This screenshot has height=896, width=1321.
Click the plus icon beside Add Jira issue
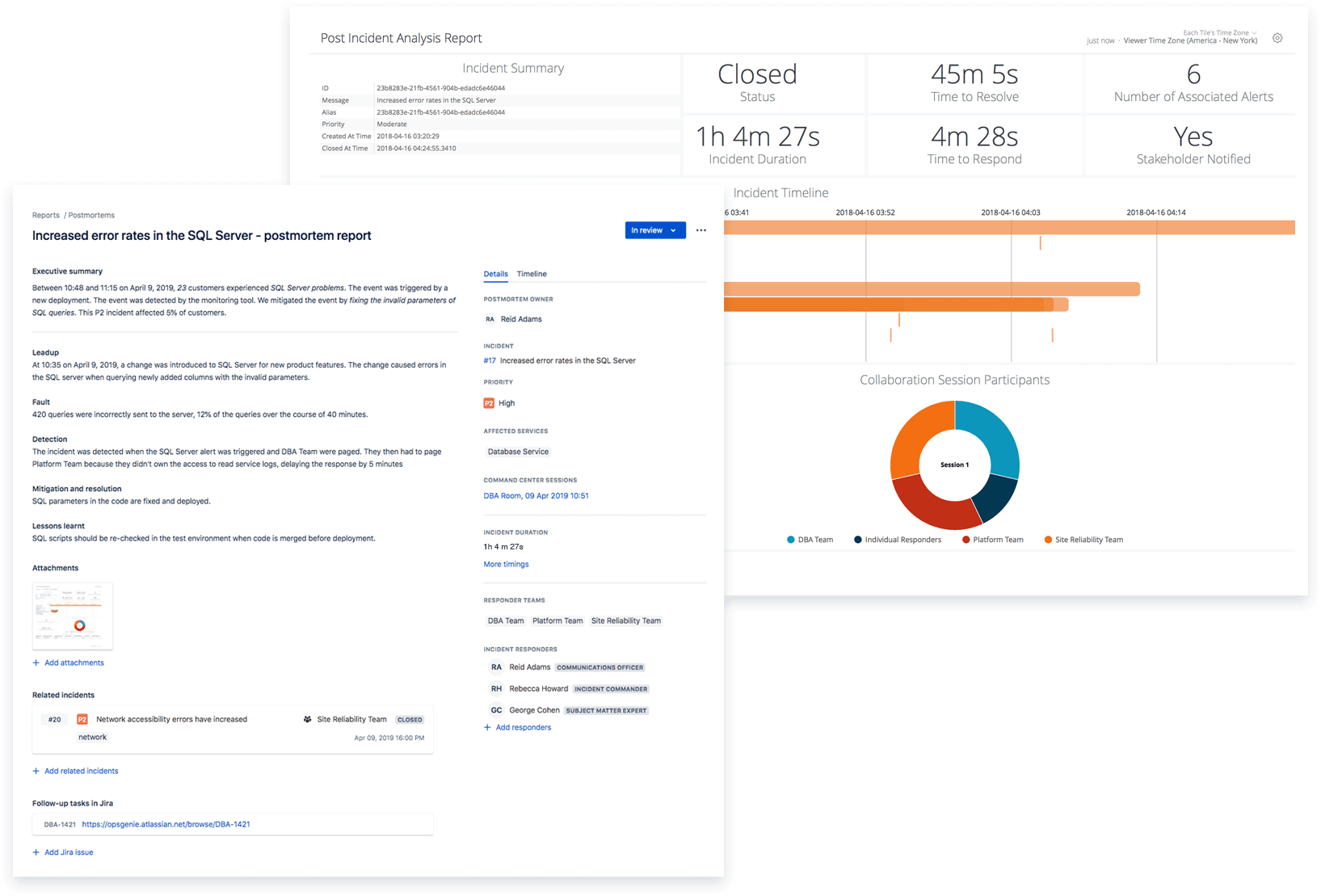[35, 852]
